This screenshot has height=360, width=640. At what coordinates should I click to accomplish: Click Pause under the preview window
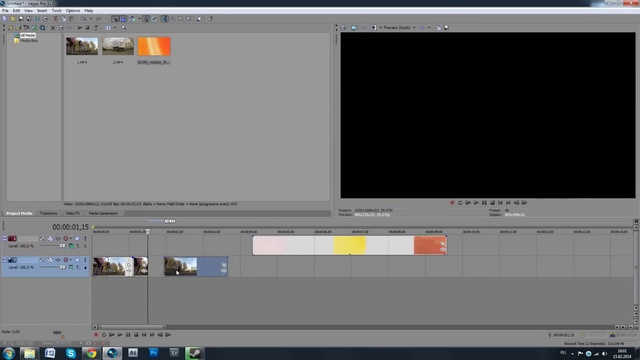(x=484, y=203)
